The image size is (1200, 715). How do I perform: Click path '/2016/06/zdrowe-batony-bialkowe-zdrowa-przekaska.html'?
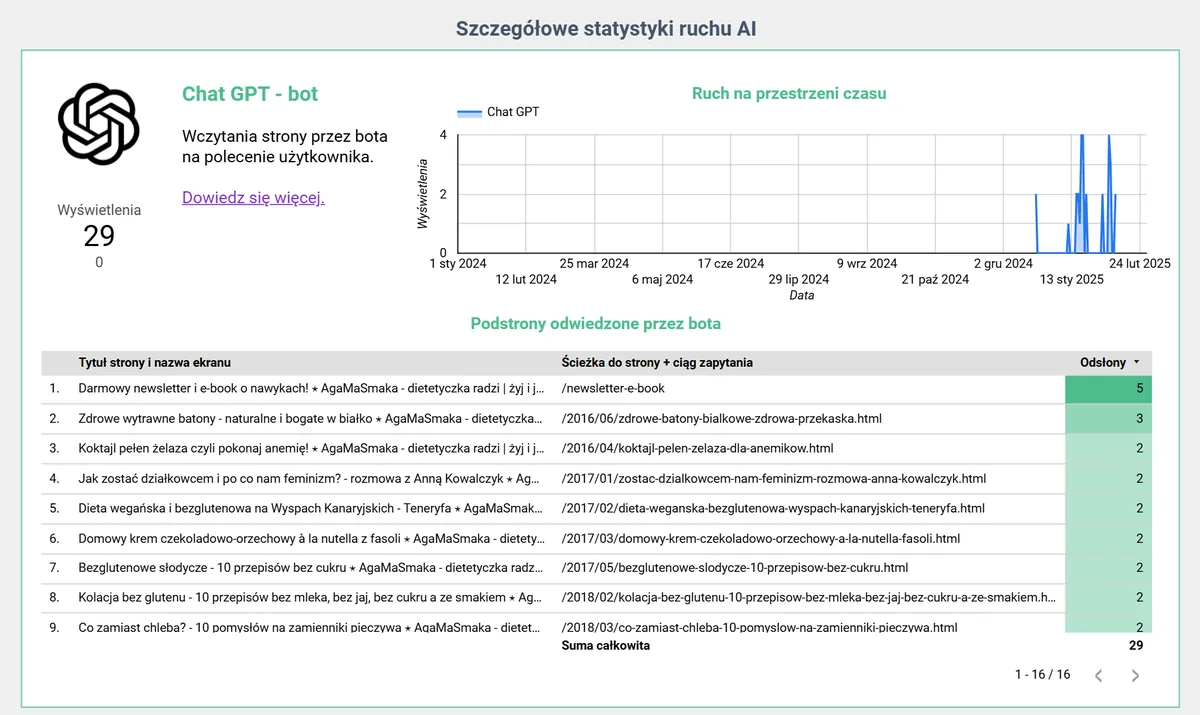(722, 418)
